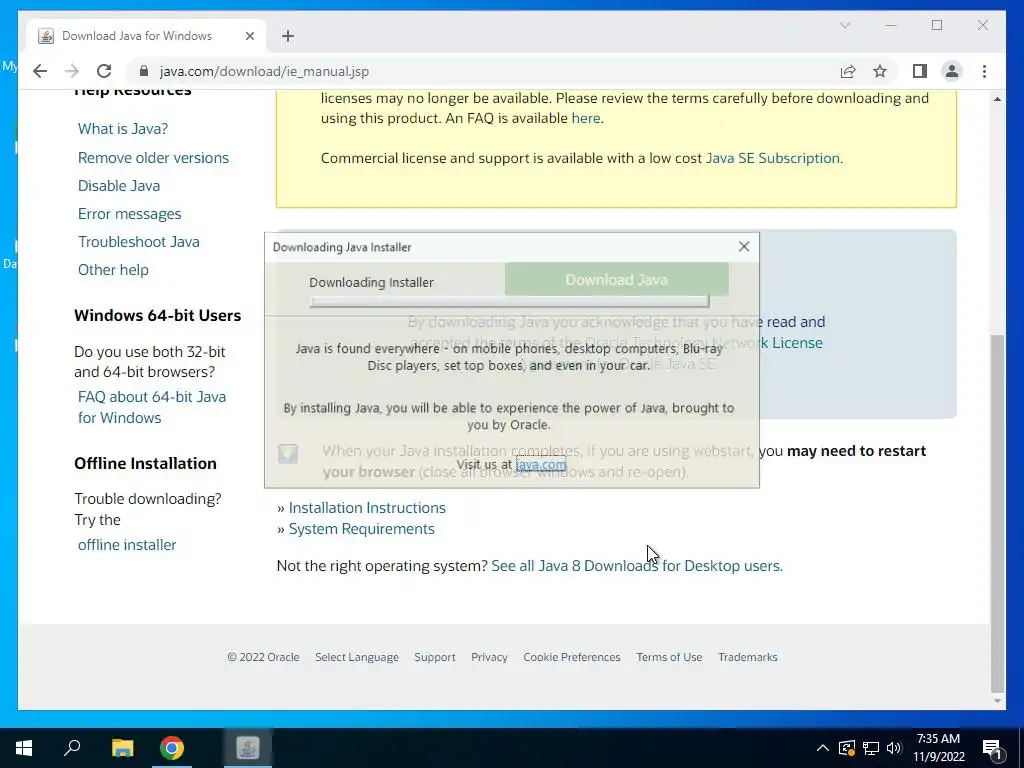Open the notification center icon
This screenshot has width=1024, height=768.
tap(992, 749)
